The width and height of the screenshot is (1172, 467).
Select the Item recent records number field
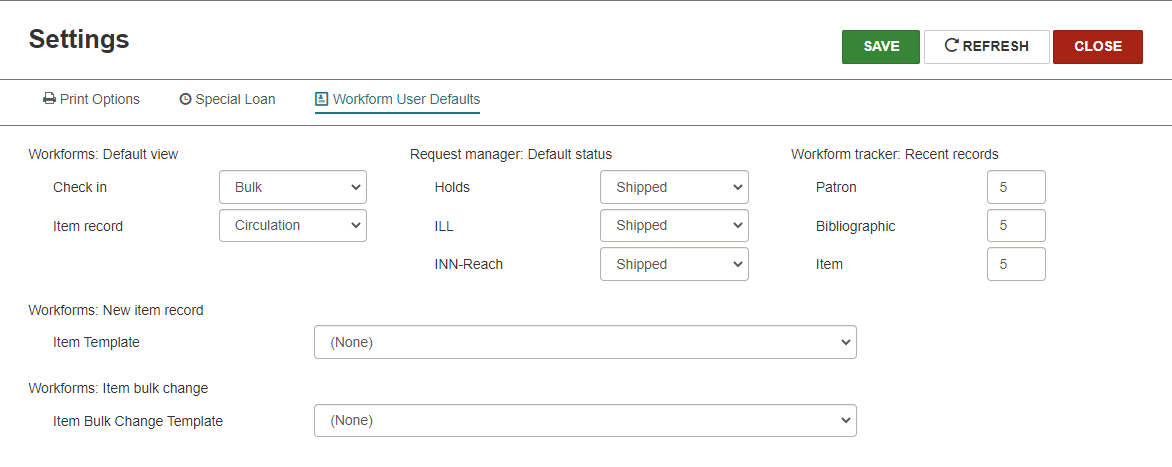[1016, 264]
